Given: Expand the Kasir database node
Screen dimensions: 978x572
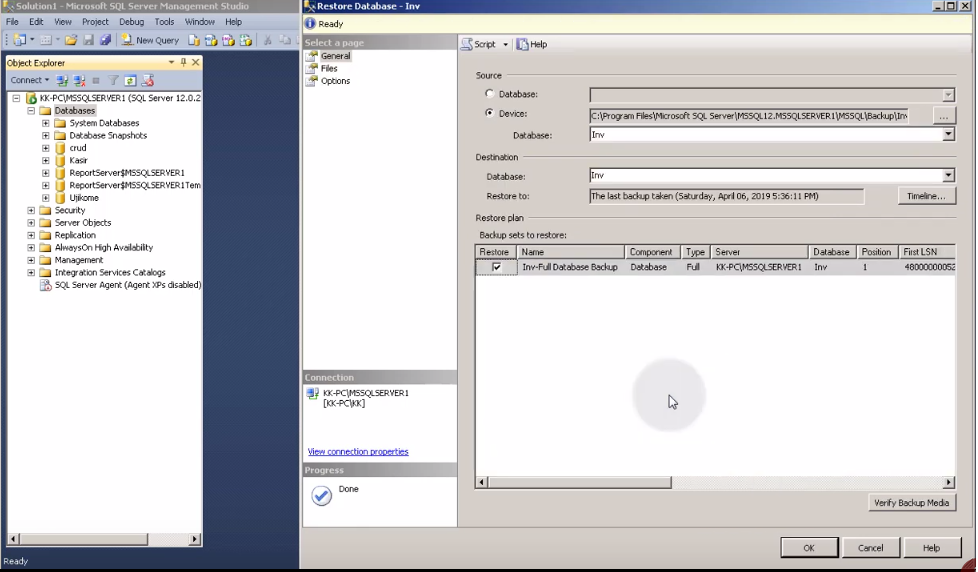Looking at the screenshot, I should pos(46,160).
